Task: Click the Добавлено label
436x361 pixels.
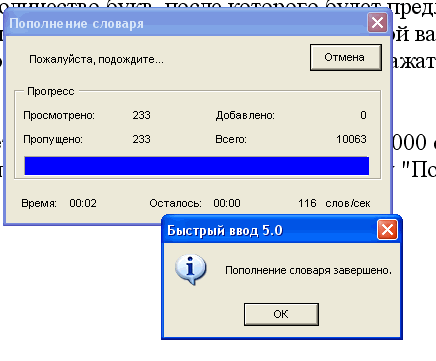Action: point(245,115)
